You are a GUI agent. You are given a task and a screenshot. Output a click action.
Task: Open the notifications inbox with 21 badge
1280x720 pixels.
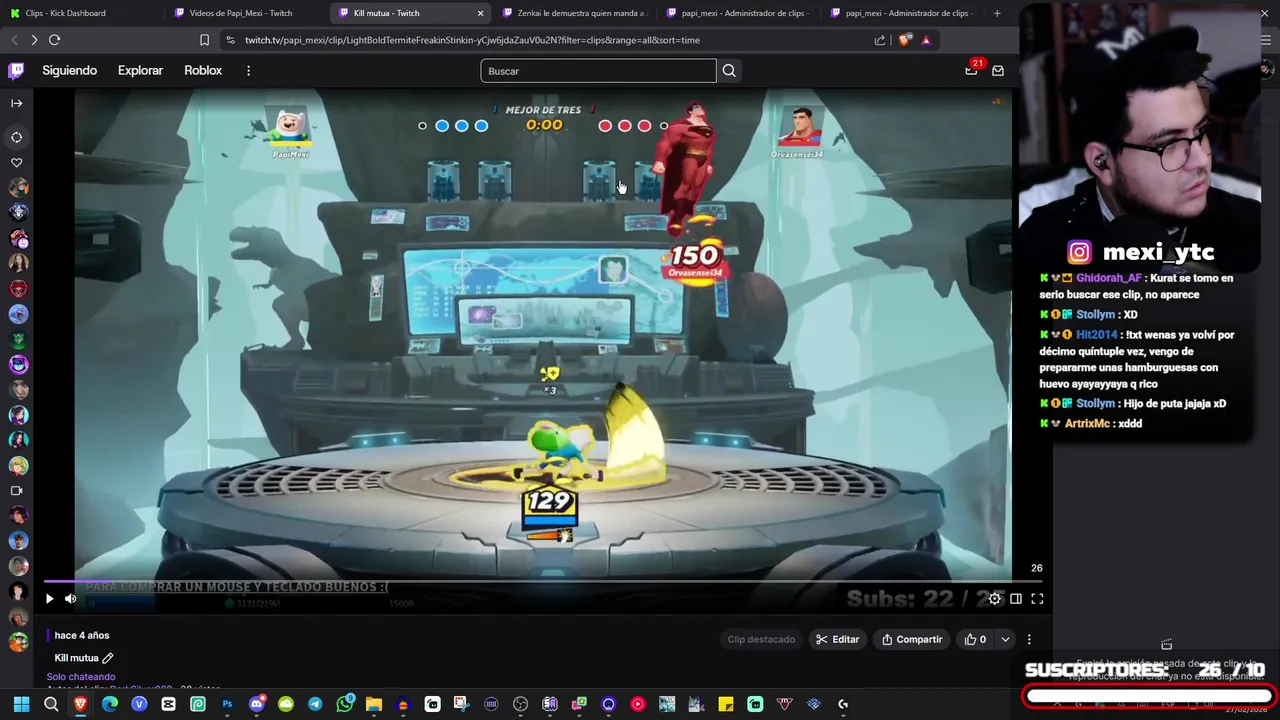click(x=971, y=70)
